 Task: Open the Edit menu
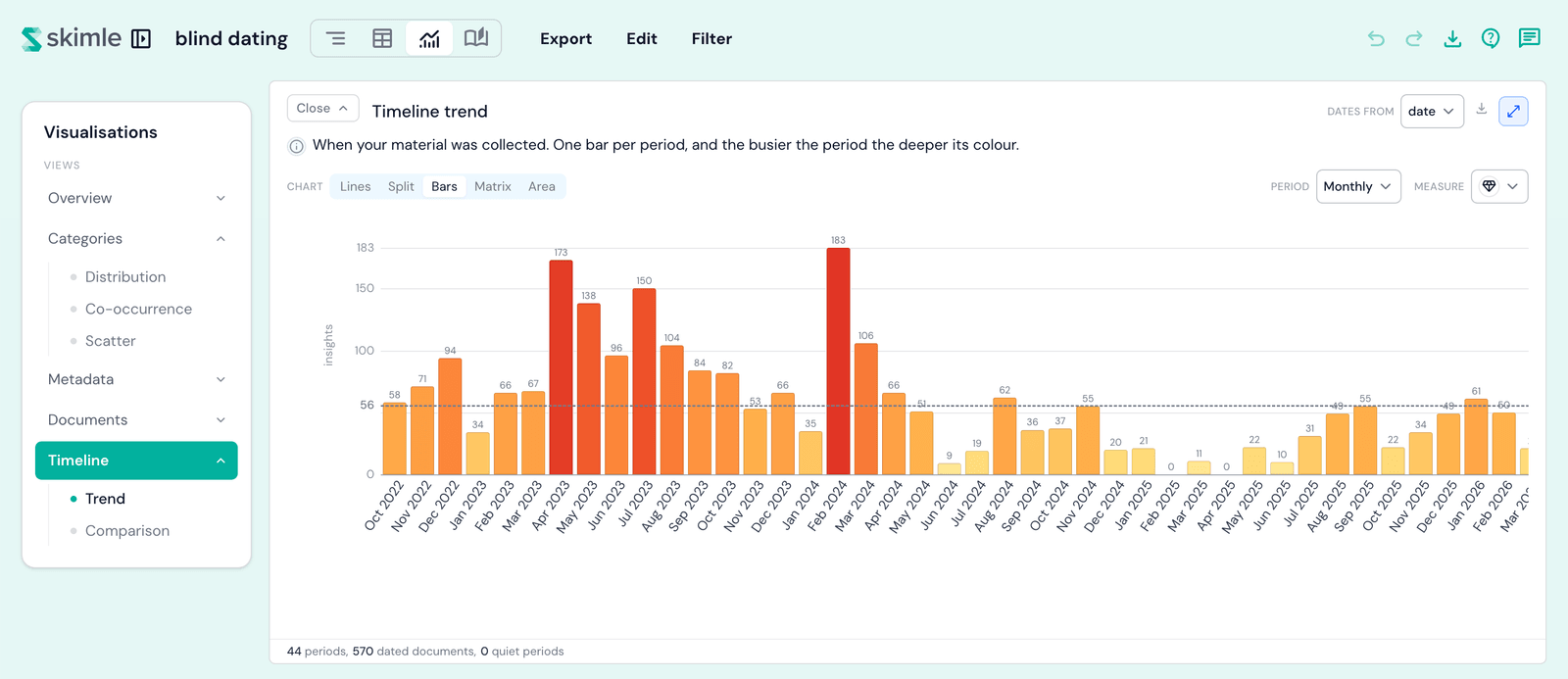[x=642, y=39]
